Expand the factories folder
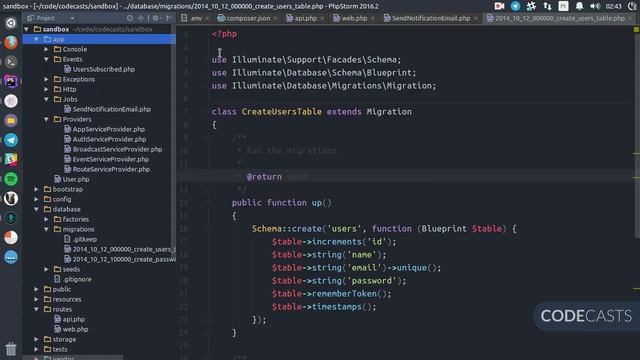 (x=47, y=219)
